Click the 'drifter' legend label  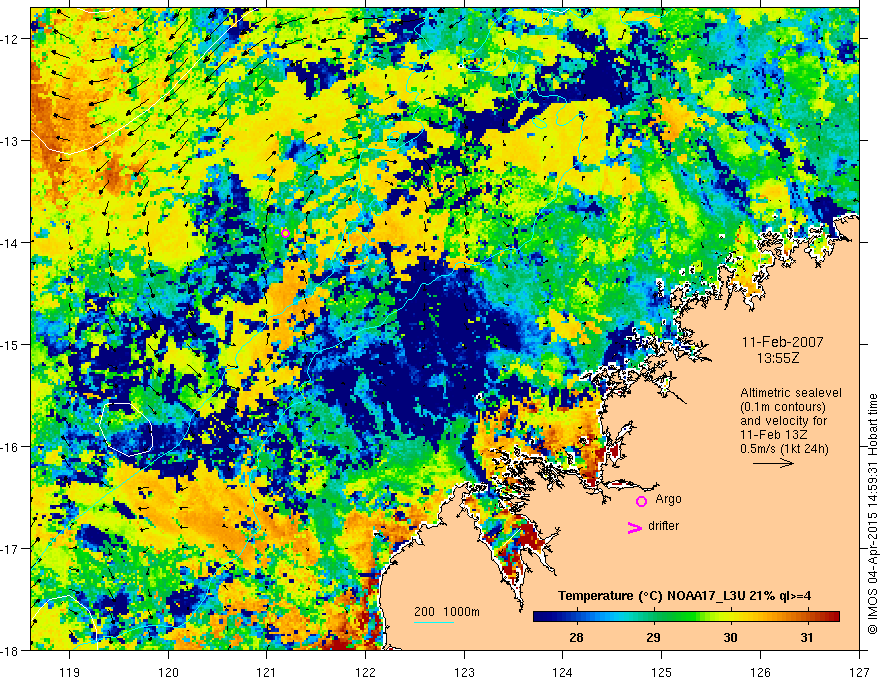[x=663, y=526]
